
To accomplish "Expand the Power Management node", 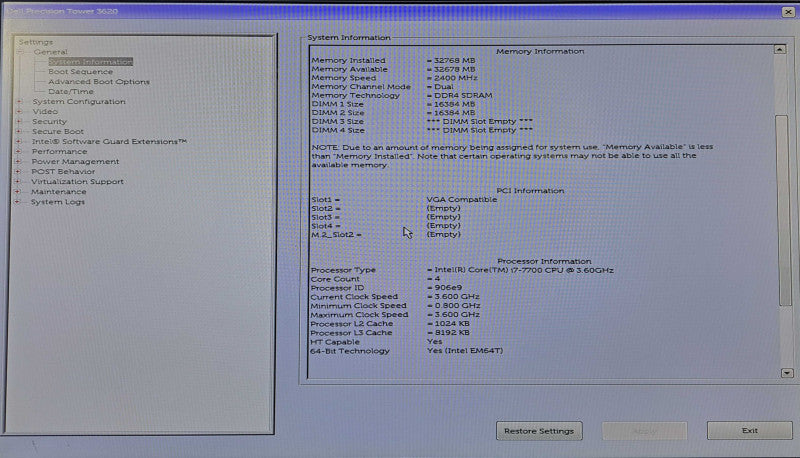I will click(18, 161).
